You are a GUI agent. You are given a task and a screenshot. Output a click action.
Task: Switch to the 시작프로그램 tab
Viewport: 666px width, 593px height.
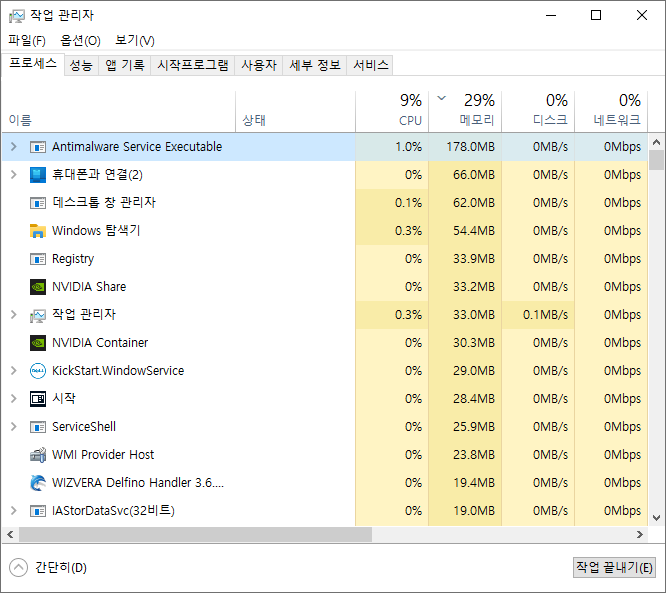(x=193, y=65)
